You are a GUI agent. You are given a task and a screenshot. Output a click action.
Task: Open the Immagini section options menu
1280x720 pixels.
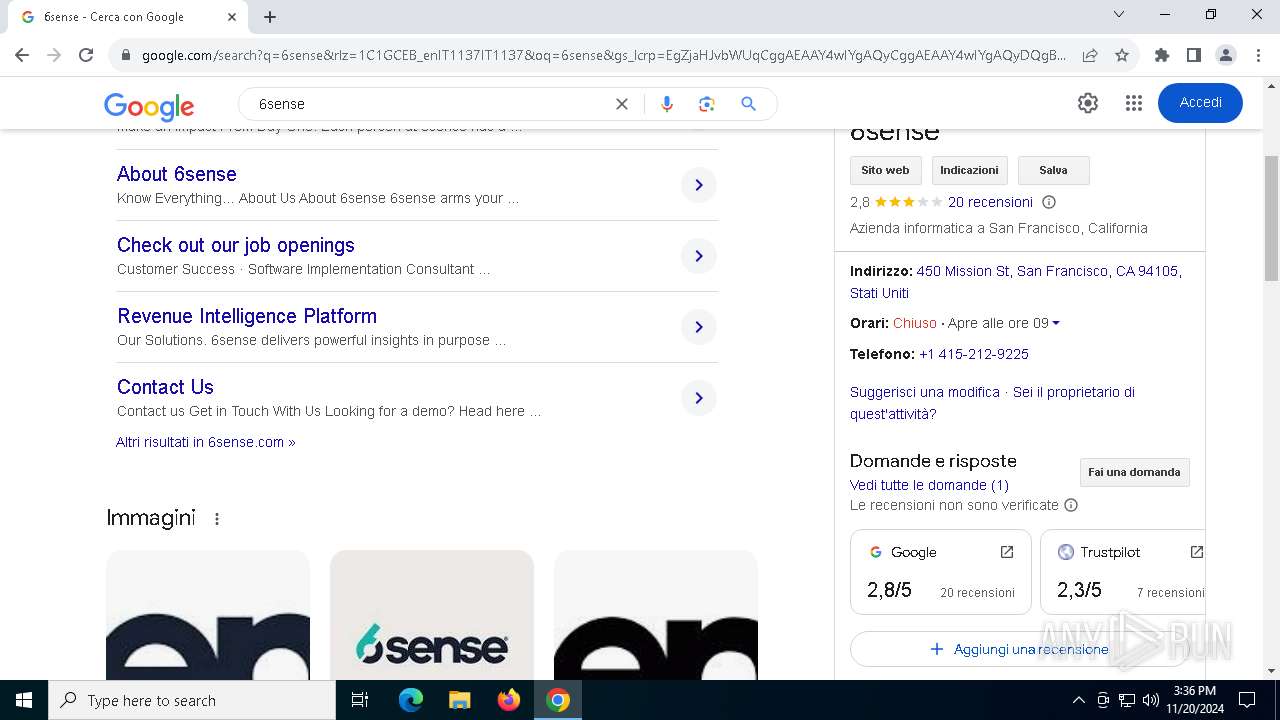[217, 519]
